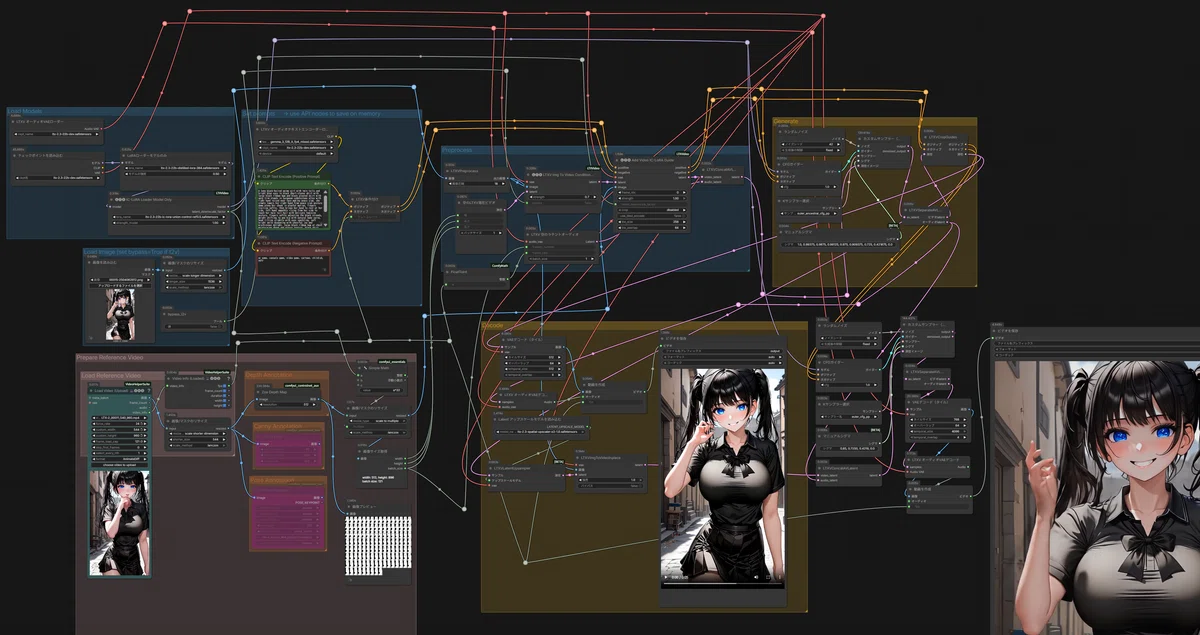Open fullscreen on Decode video preview

pos(768,577)
